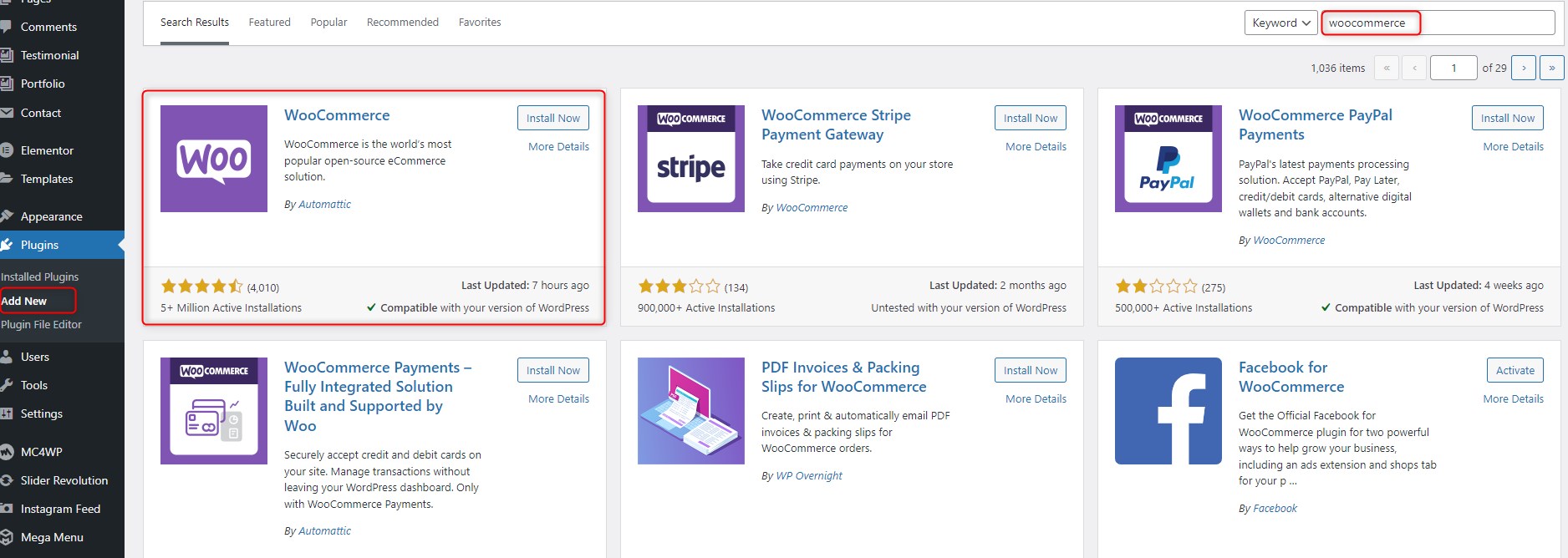
Task: Open Facebook author link
Action: coord(1275,508)
